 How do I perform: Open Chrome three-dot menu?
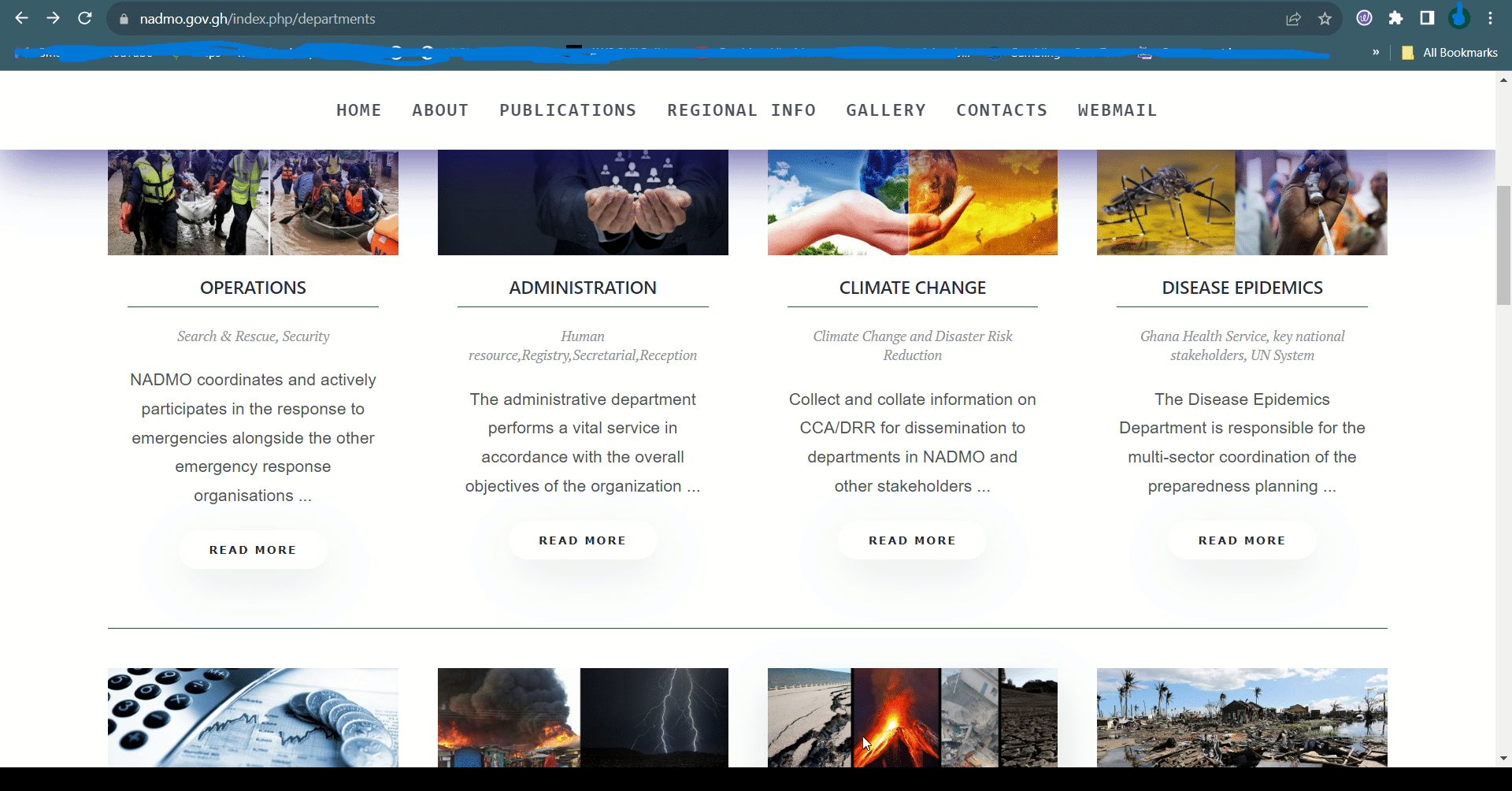tap(1490, 18)
